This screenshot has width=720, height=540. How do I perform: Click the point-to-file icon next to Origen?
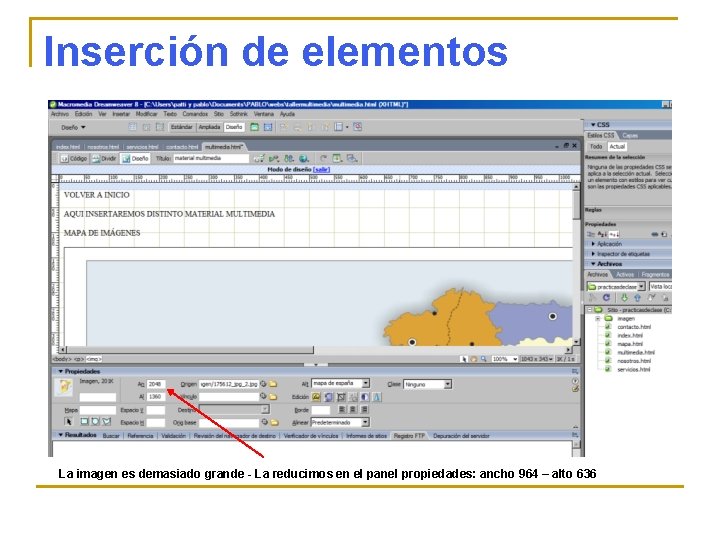(264, 384)
